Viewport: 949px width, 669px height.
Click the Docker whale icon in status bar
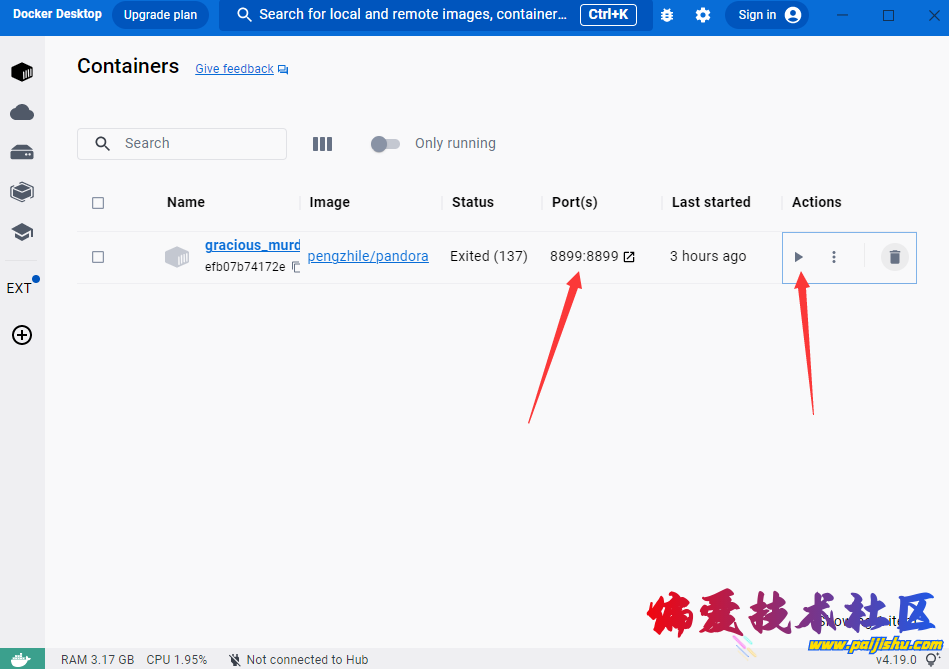[22, 659]
